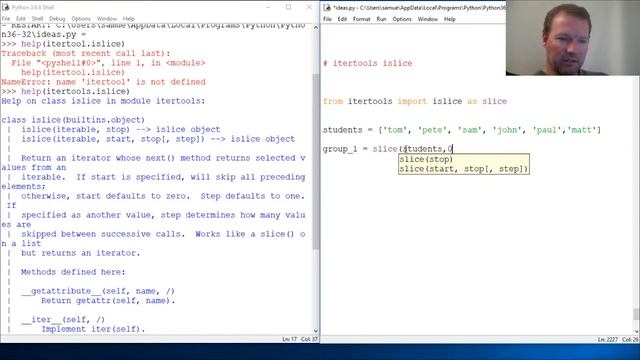Viewport: 640px width, 360px height.
Task: Click 'class islice(builtins.object)' line
Action: (73, 120)
